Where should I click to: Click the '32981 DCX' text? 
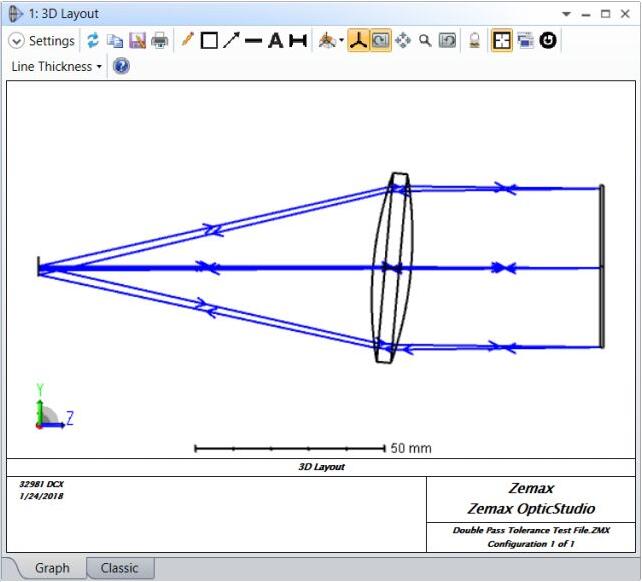click(x=41, y=484)
